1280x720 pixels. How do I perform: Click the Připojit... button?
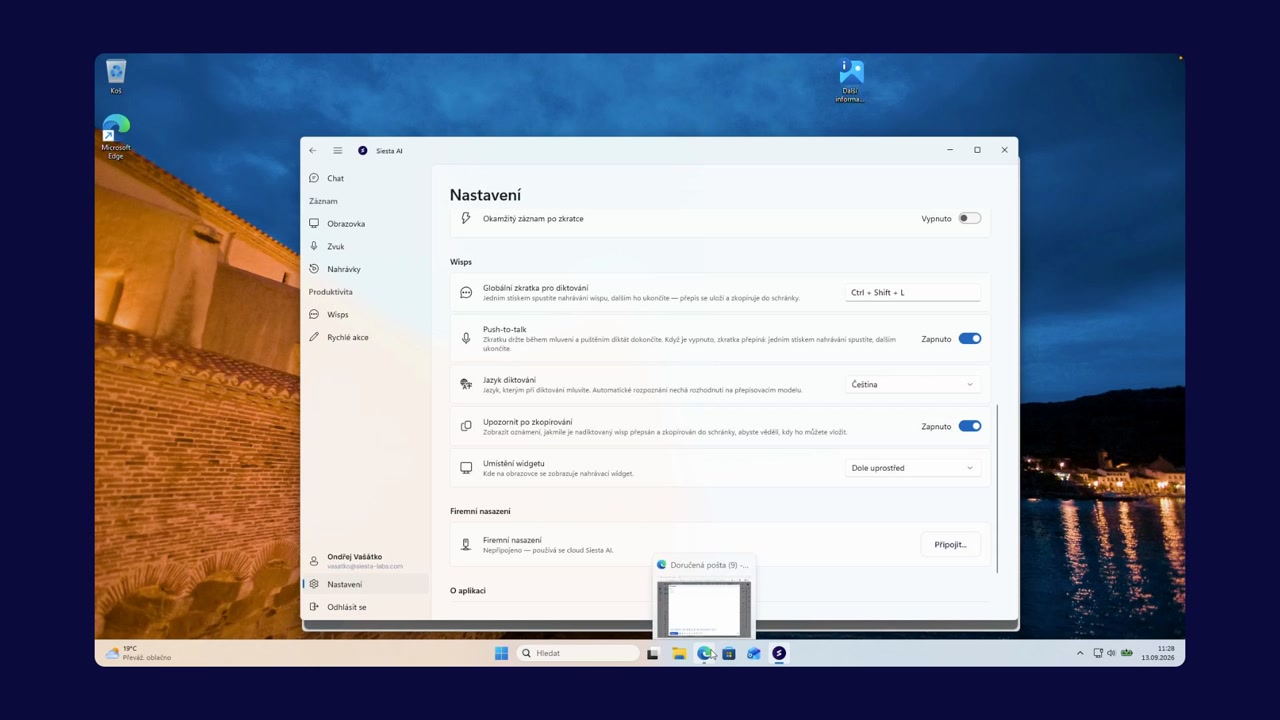tap(950, 545)
